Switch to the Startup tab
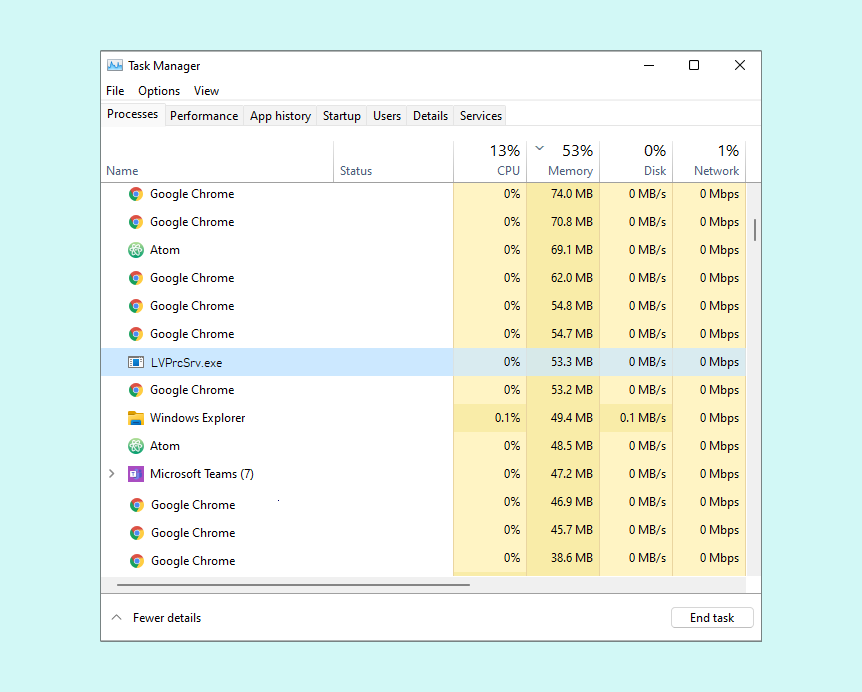862x692 pixels. (x=341, y=116)
